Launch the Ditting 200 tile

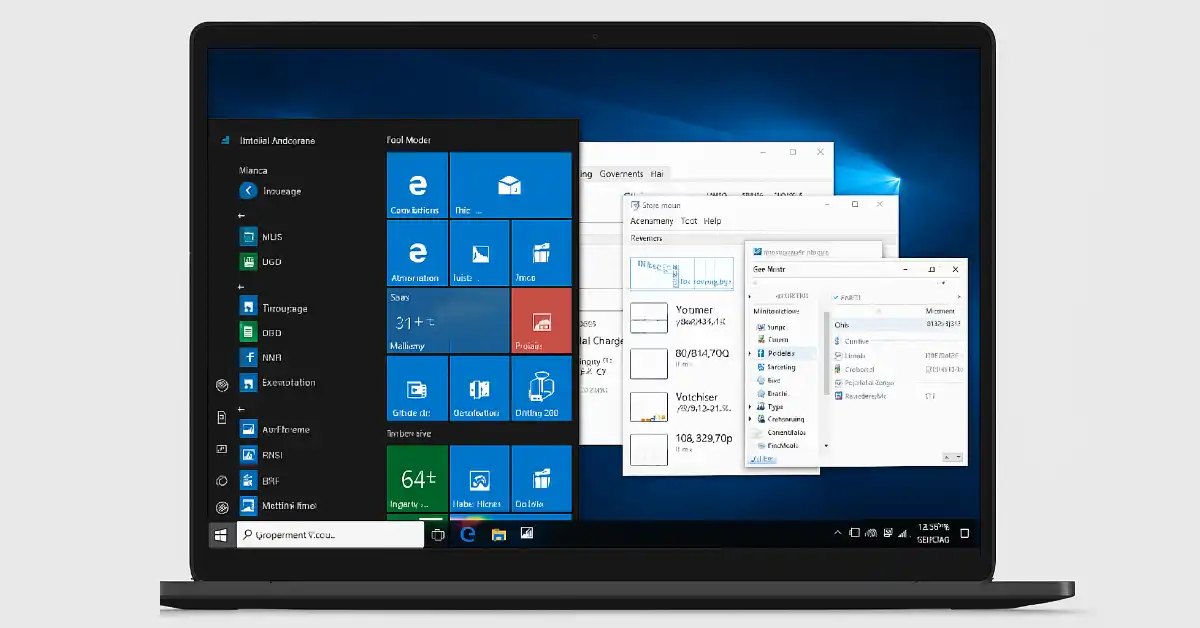coord(541,388)
